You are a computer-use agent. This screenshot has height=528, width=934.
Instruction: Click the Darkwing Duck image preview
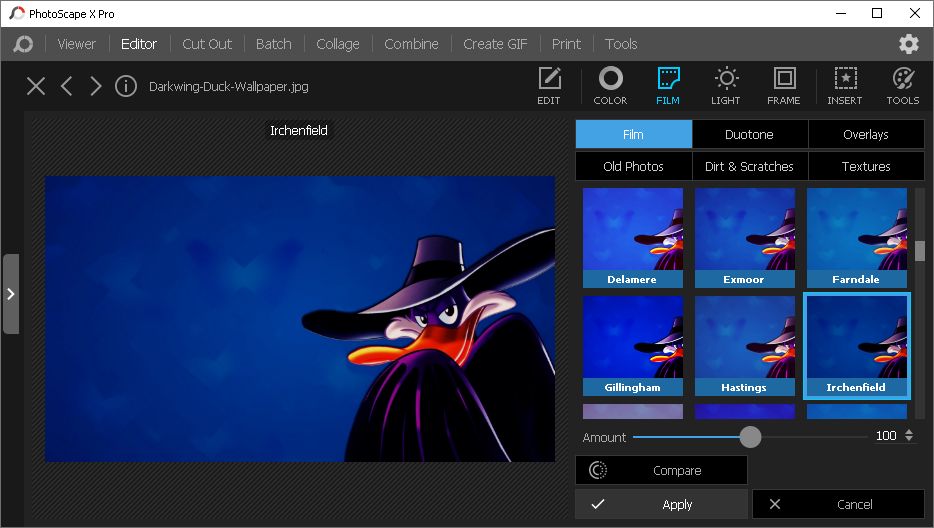tap(300, 319)
